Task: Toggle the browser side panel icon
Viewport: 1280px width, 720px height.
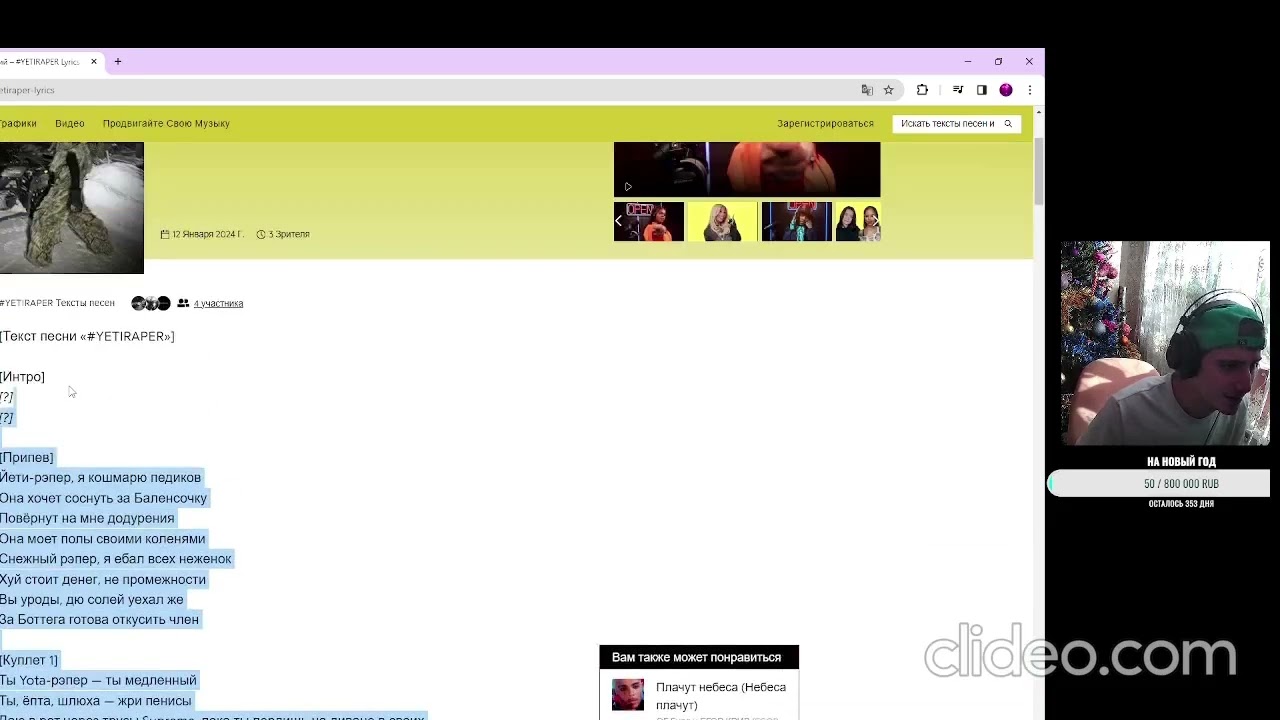Action: click(x=982, y=90)
